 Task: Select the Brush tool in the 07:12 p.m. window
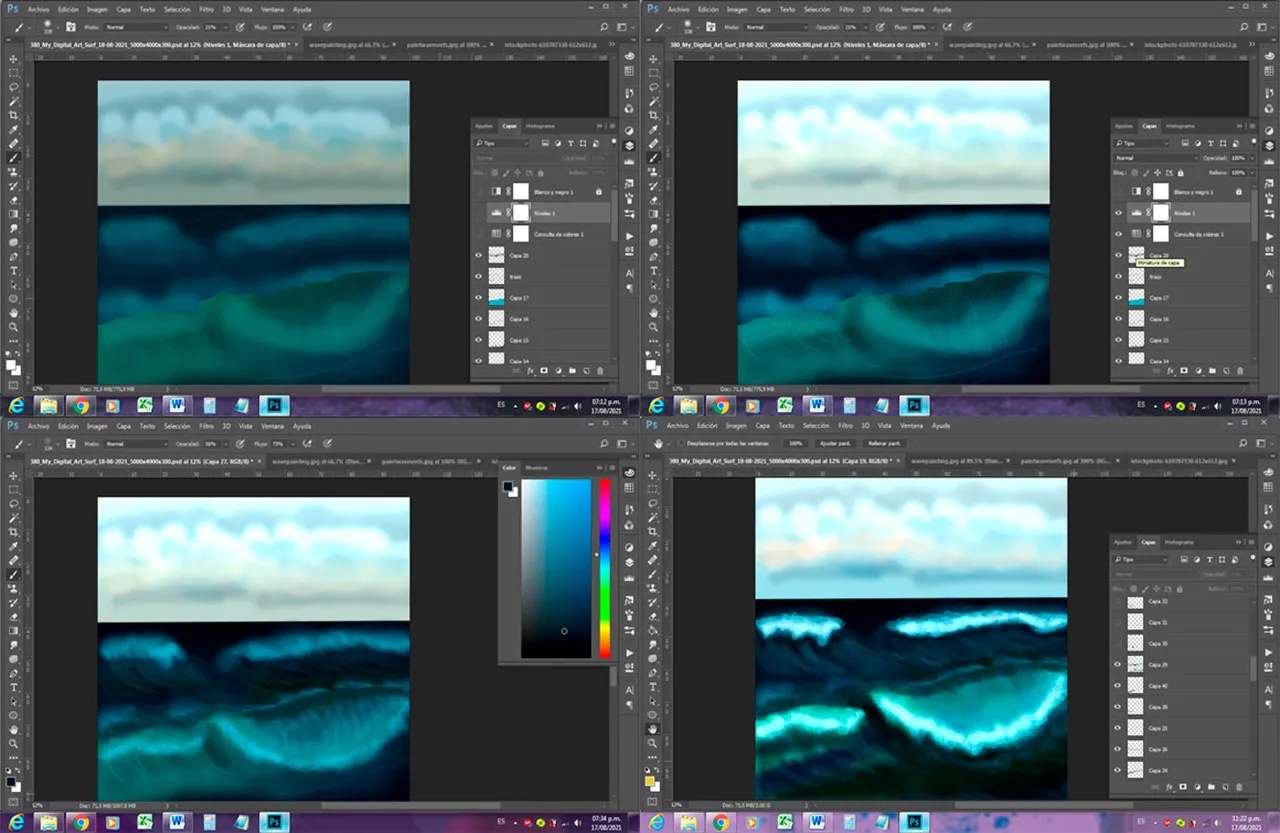coord(14,158)
